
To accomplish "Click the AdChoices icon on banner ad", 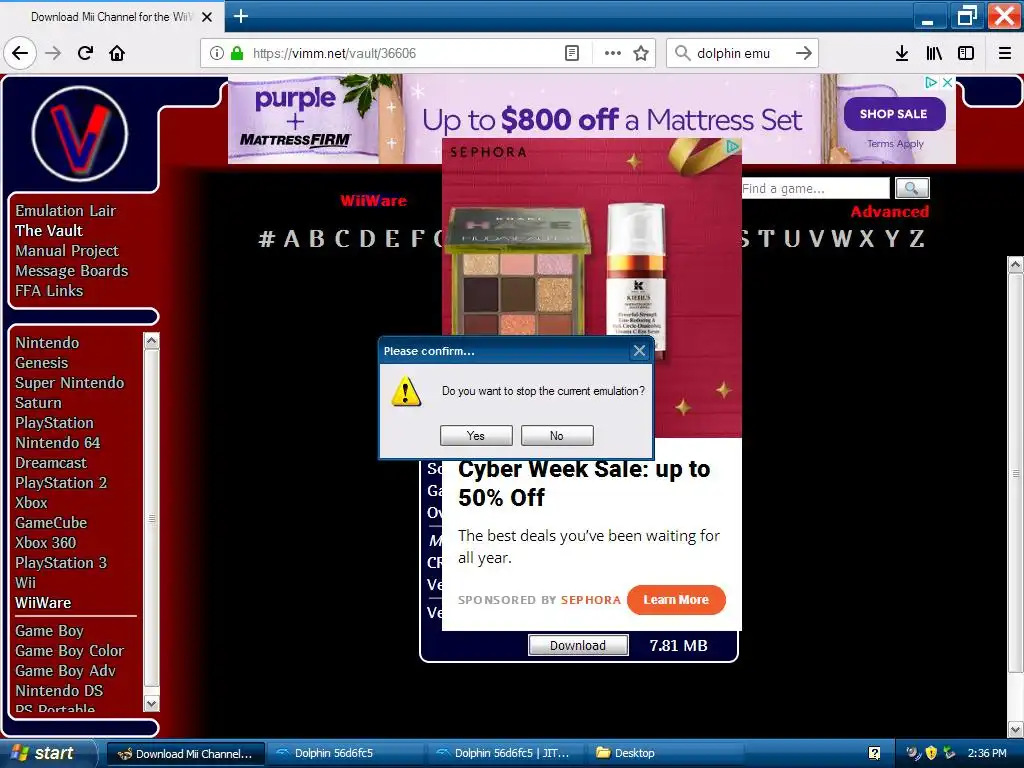I will coord(931,82).
